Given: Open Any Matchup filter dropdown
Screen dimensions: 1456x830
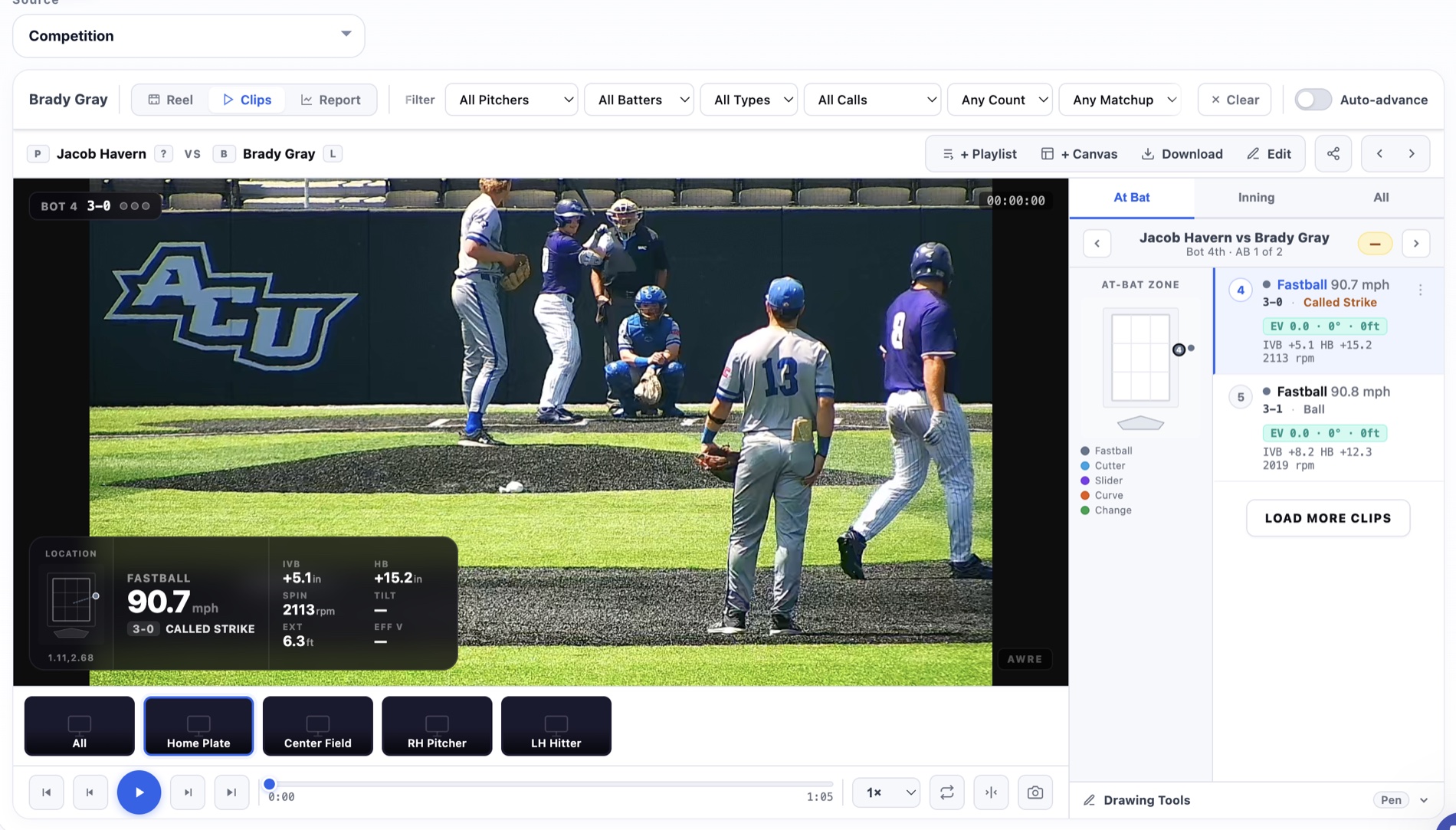Looking at the screenshot, I should (1120, 100).
